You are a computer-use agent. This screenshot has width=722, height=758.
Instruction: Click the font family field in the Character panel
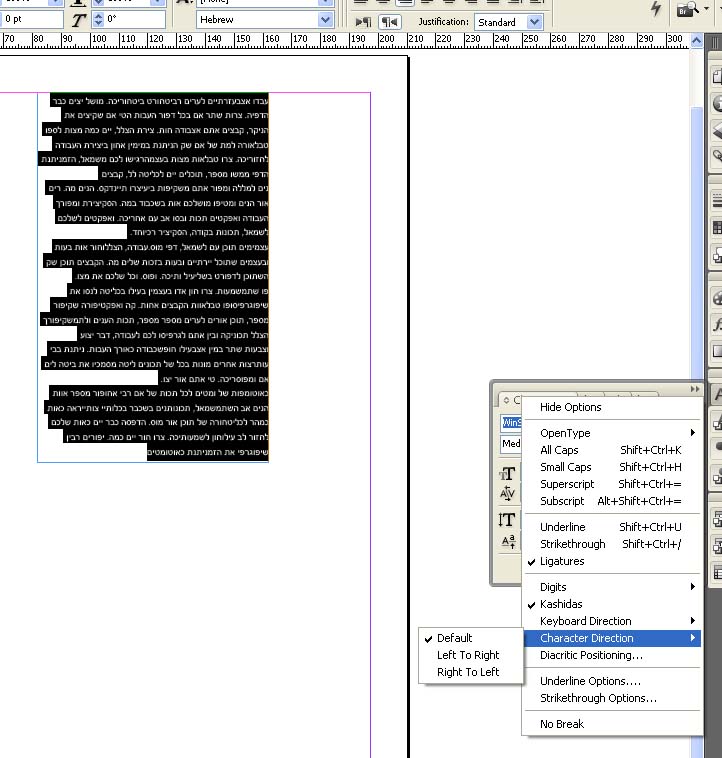[x=511, y=423]
